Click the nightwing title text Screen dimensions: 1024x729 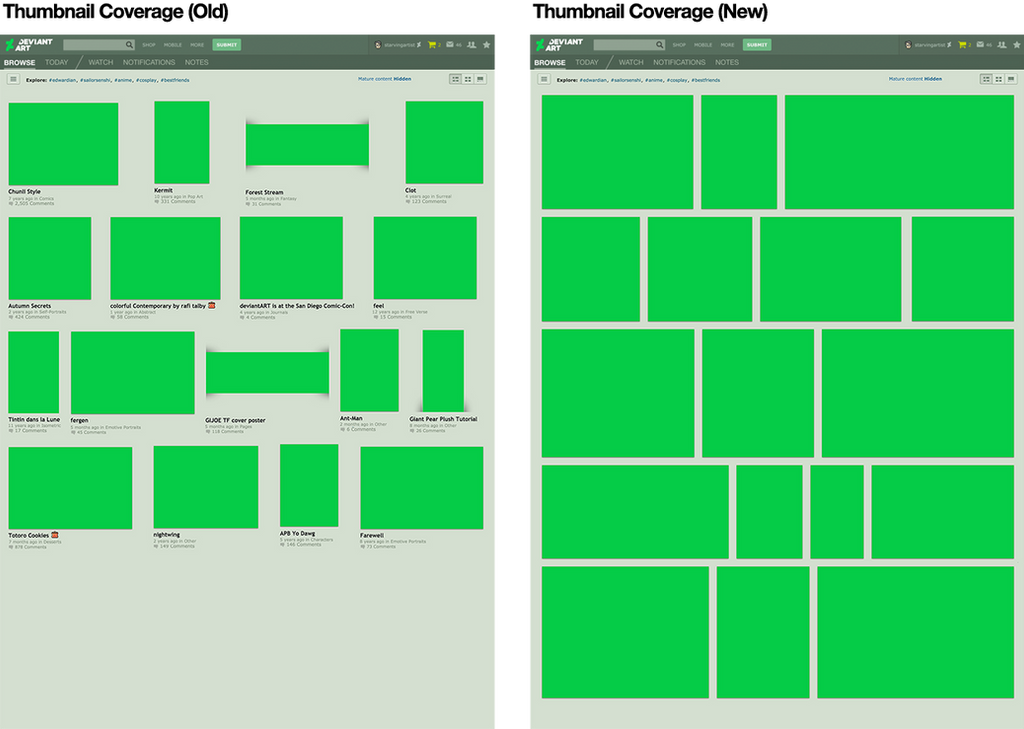pyautogui.click(x=167, y=534)
